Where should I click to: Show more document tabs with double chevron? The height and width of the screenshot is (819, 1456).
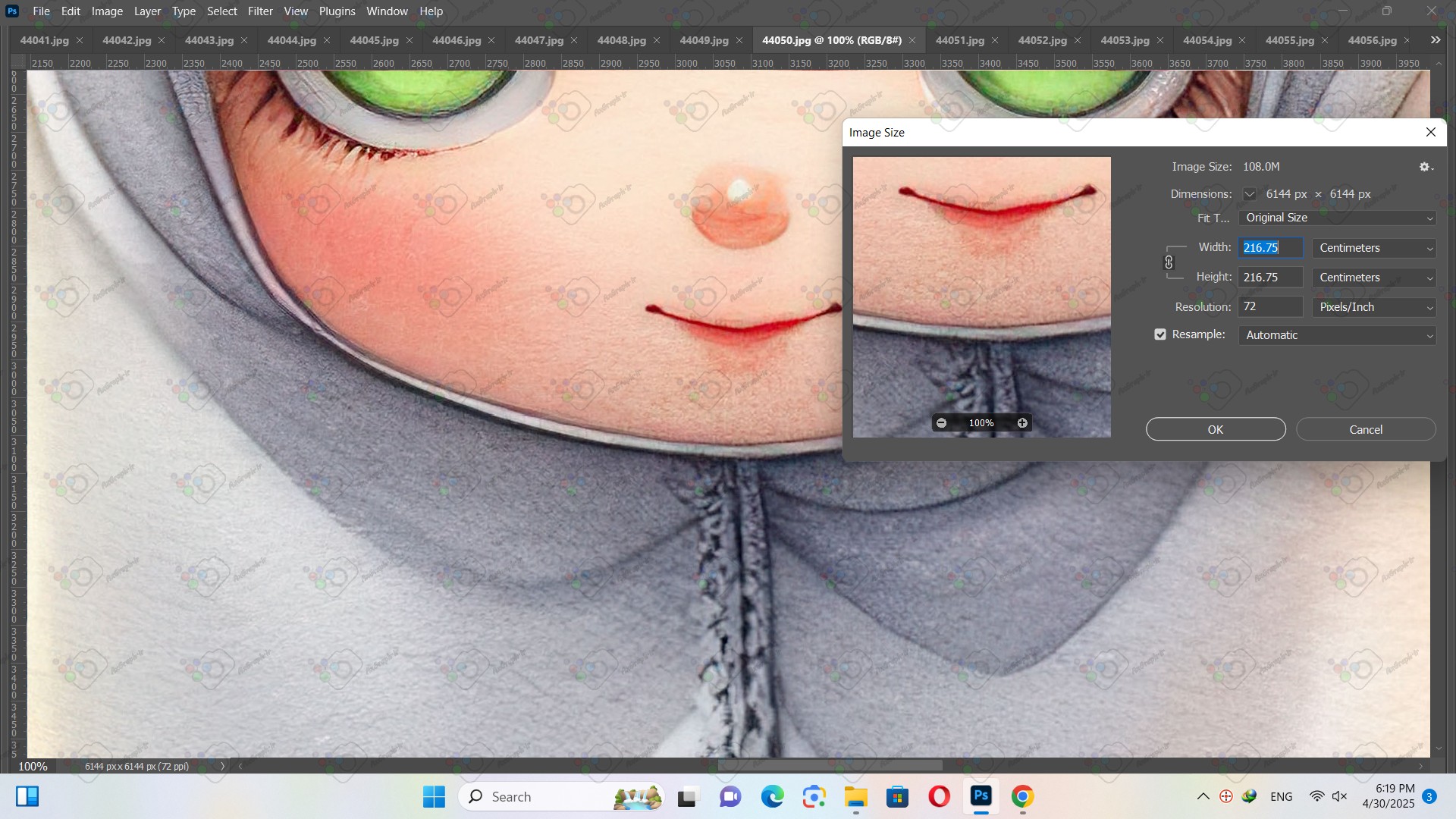(x=1436, y=40)
